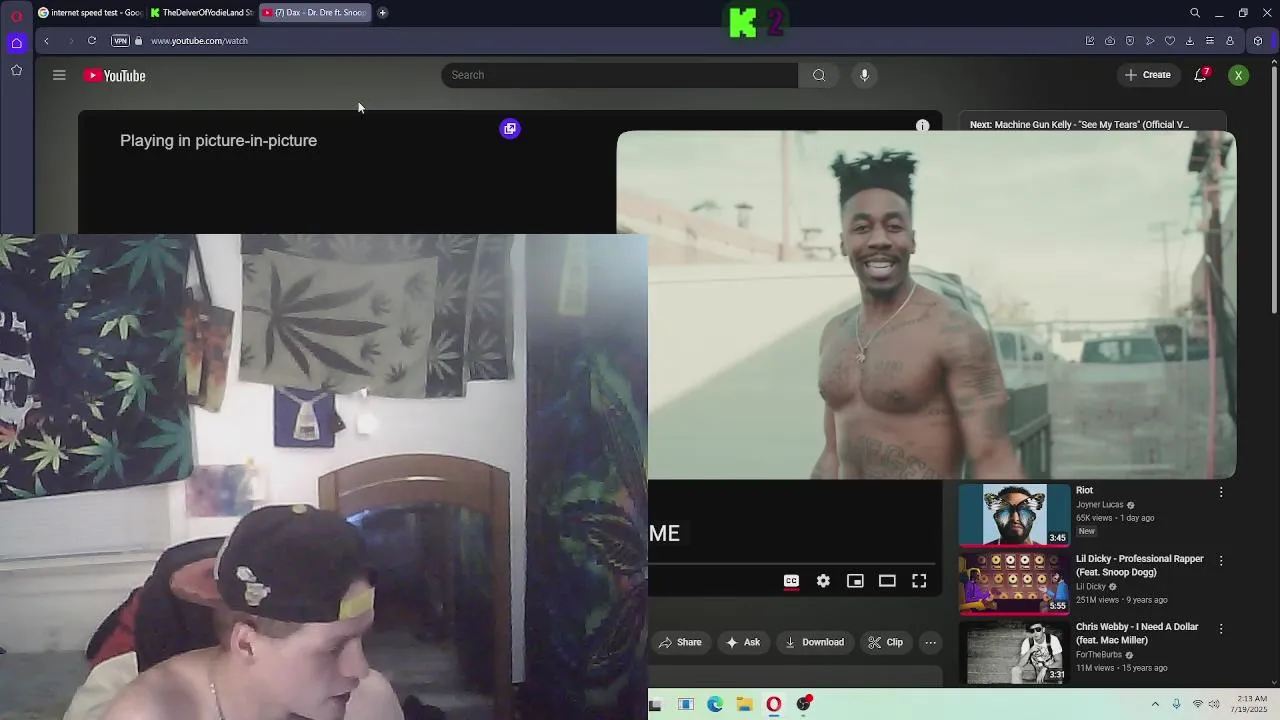1280x720 pixels.
Task: Open options menu for Professional Rapper video
Action: pos(1220,560)
